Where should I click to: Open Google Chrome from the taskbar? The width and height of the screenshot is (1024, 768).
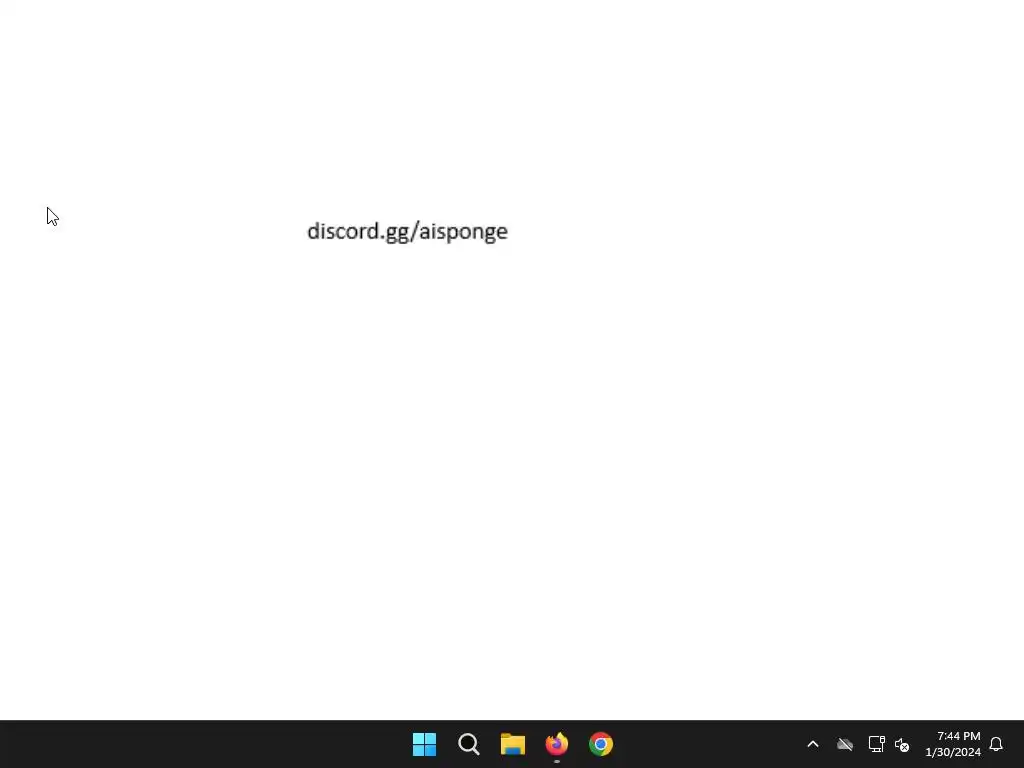[x=601, y=744]
